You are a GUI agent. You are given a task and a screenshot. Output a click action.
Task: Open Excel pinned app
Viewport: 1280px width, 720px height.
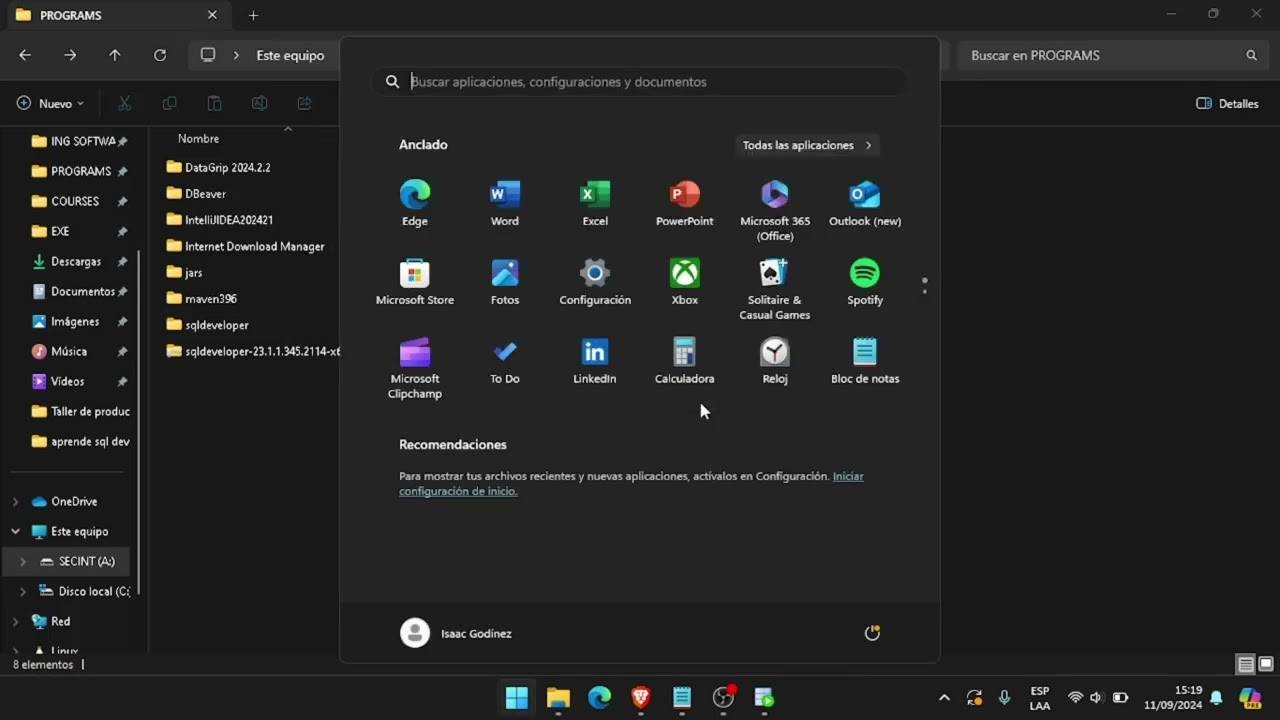595,203
